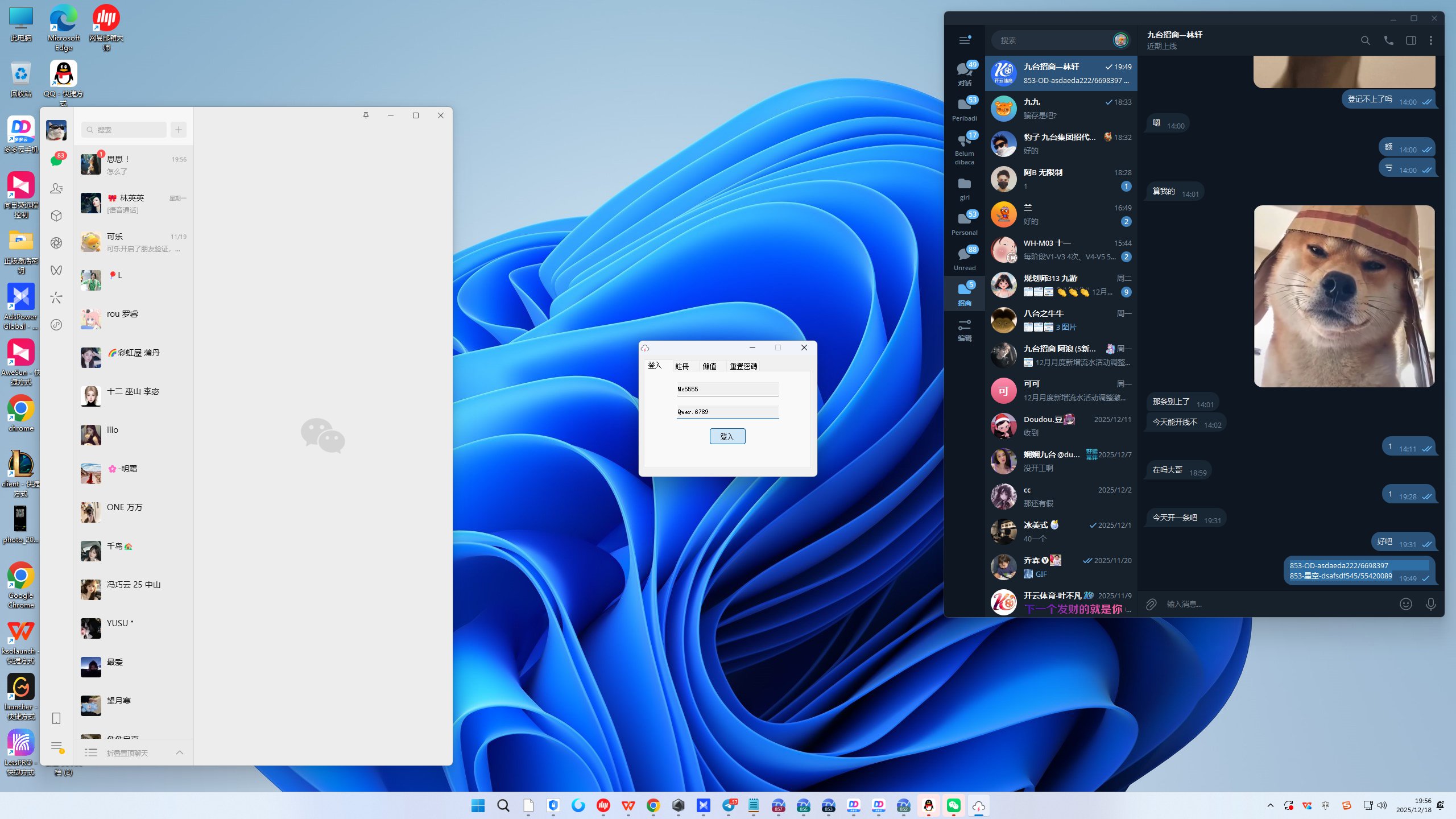The image size is (1456, 819).
Task: Open search in Telegram chat header
Action: point(1365,40)
